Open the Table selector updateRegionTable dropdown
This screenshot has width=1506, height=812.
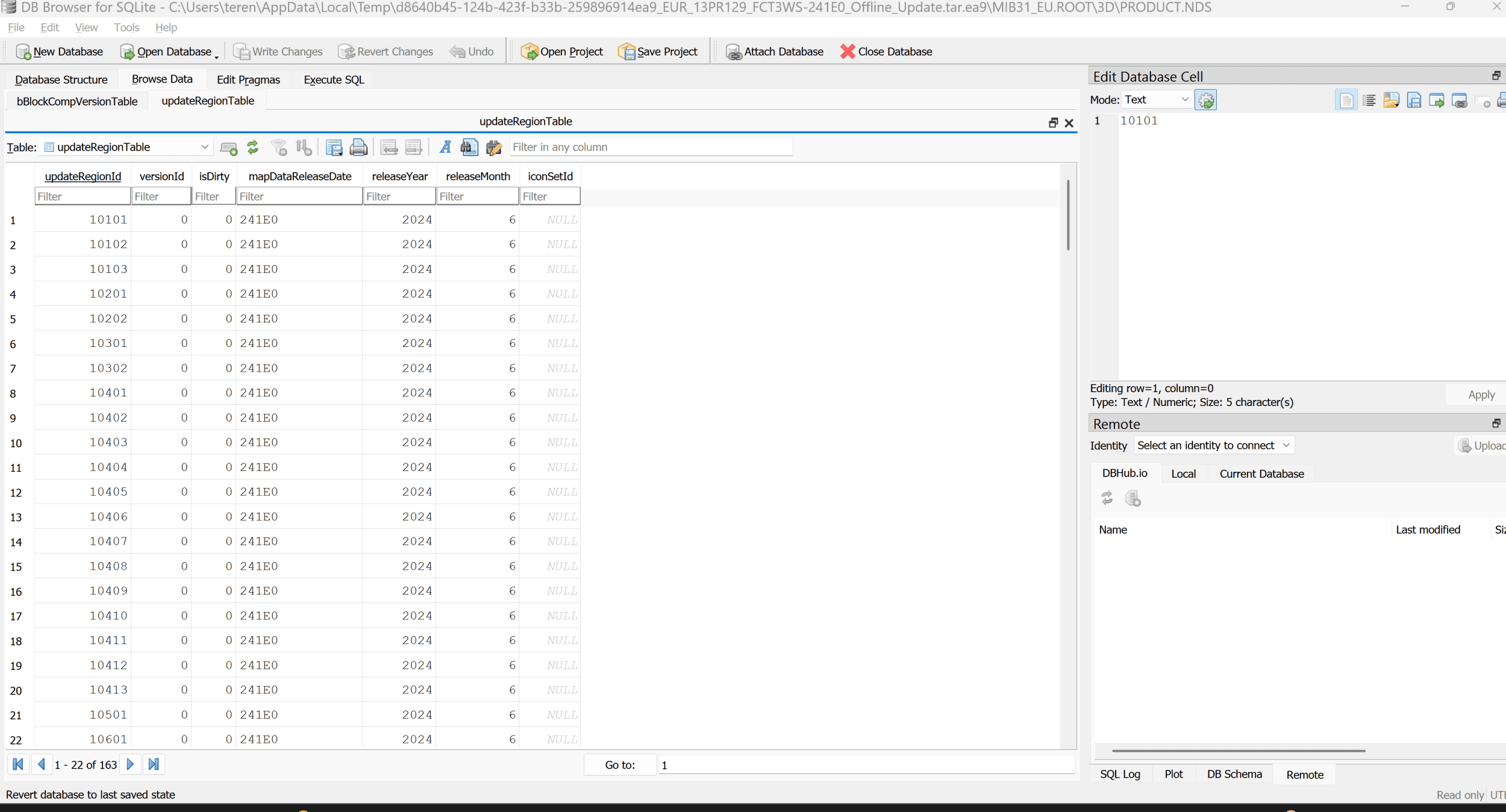click(127, 147)
